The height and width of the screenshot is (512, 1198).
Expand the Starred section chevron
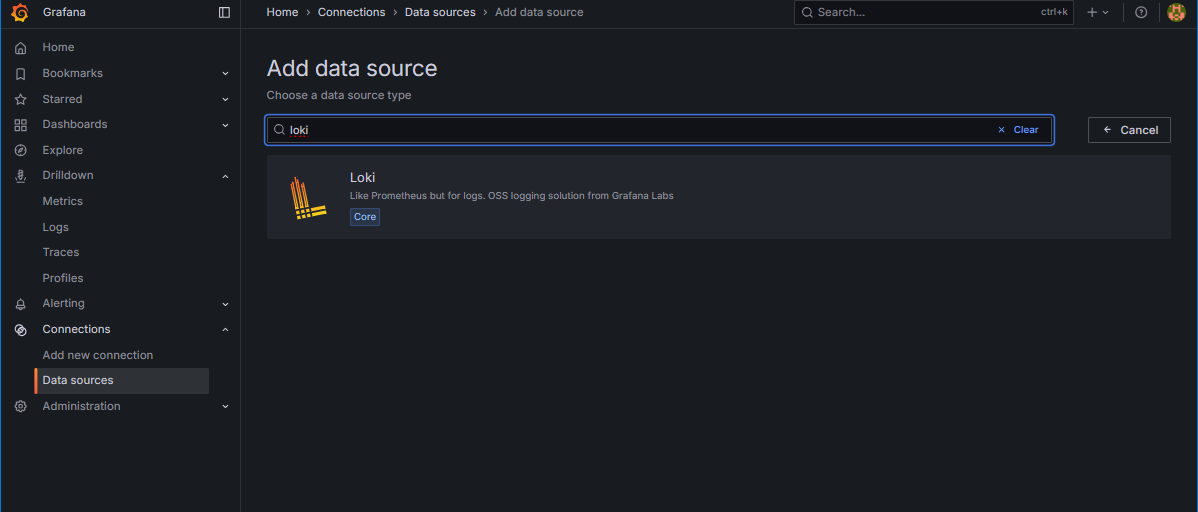click(225, 100)
